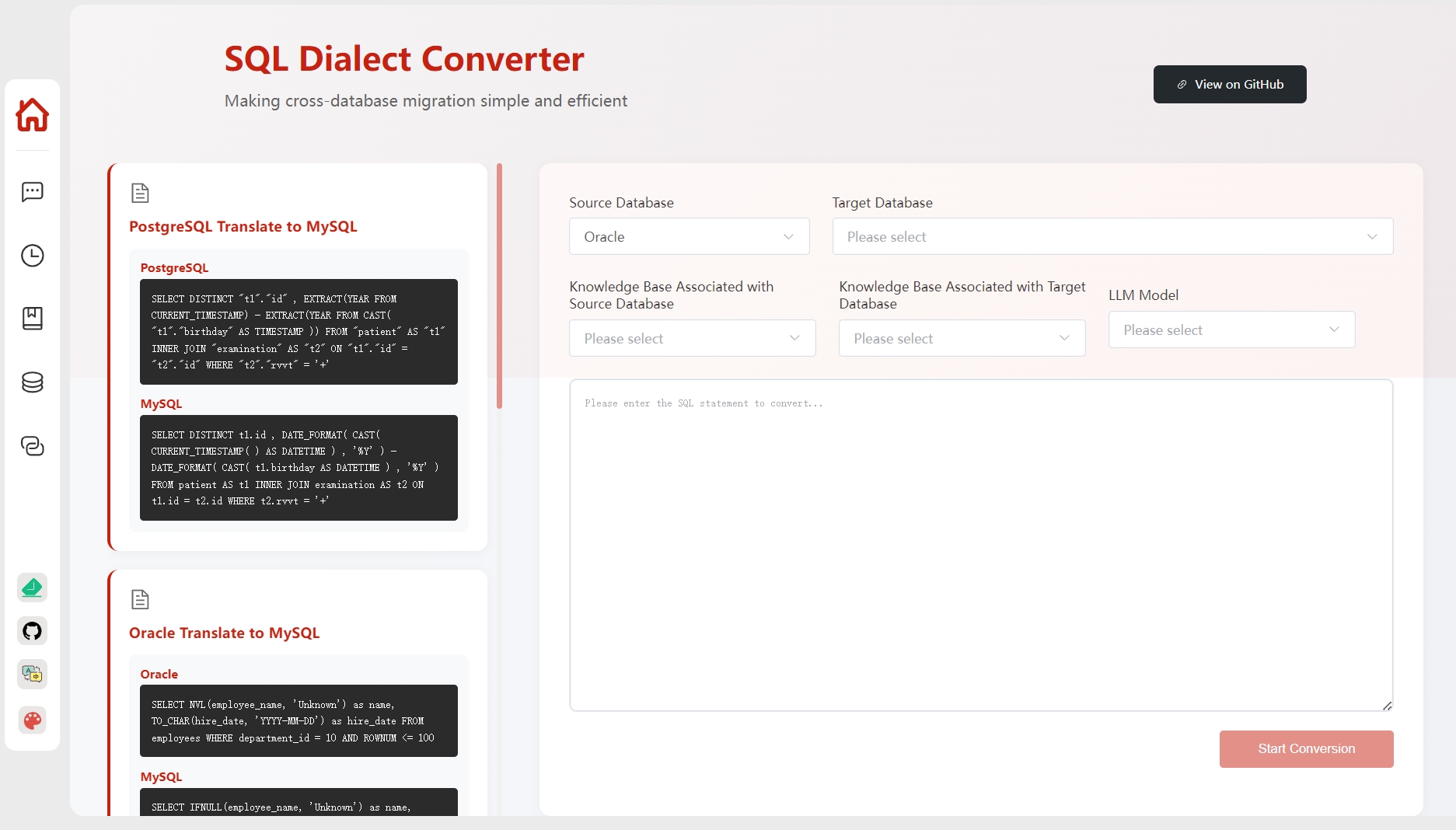
Task: Open the chat conversation panel
Action: pos(32,192)
